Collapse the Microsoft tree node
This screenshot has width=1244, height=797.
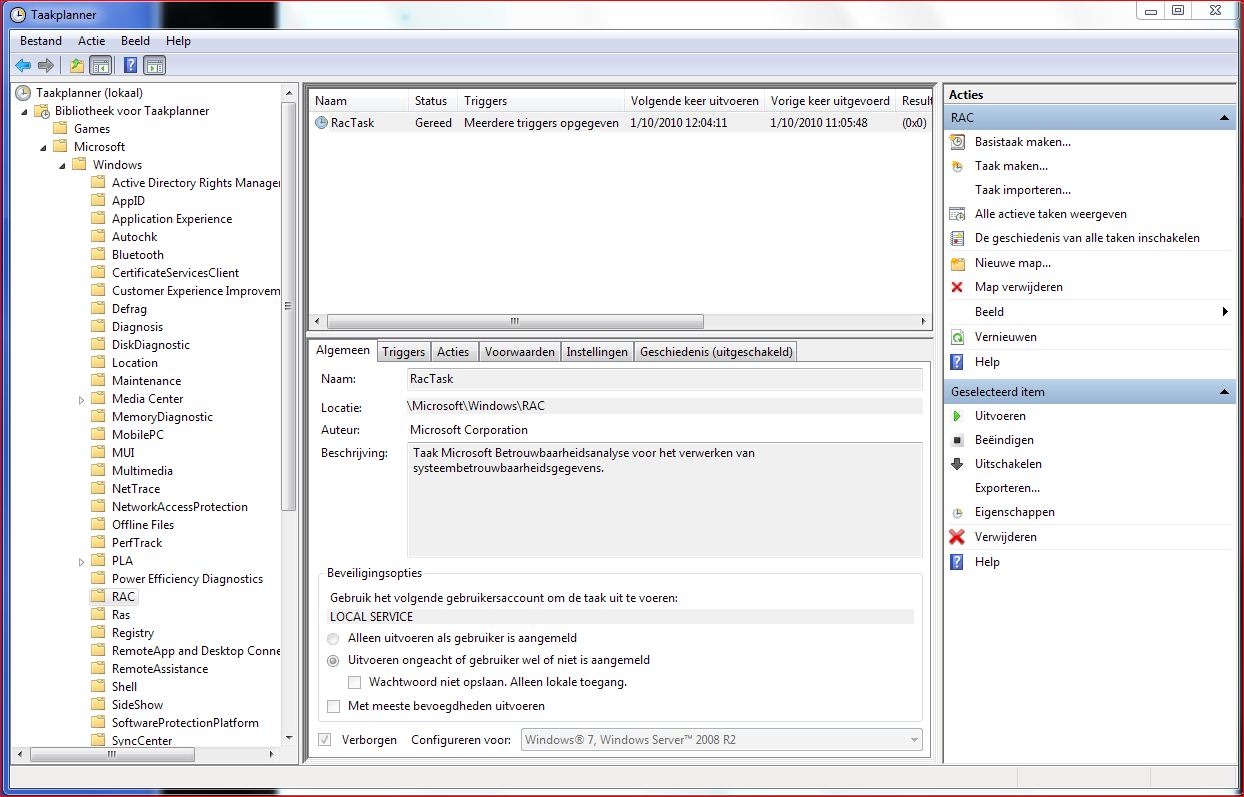point(44,147)
